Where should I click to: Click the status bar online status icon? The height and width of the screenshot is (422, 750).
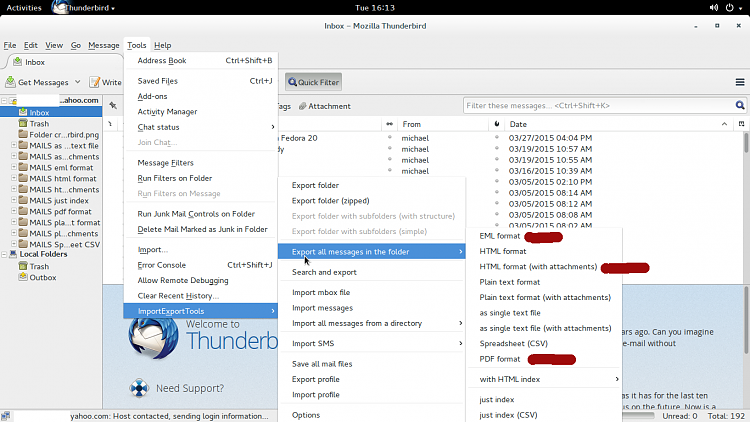tap(5, 416)
